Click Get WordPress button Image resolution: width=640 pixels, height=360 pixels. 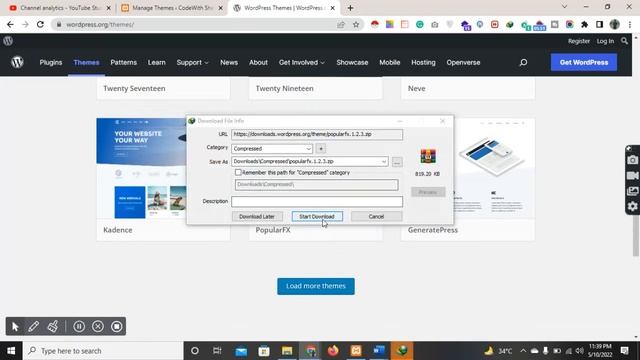[x=584, y=62]
